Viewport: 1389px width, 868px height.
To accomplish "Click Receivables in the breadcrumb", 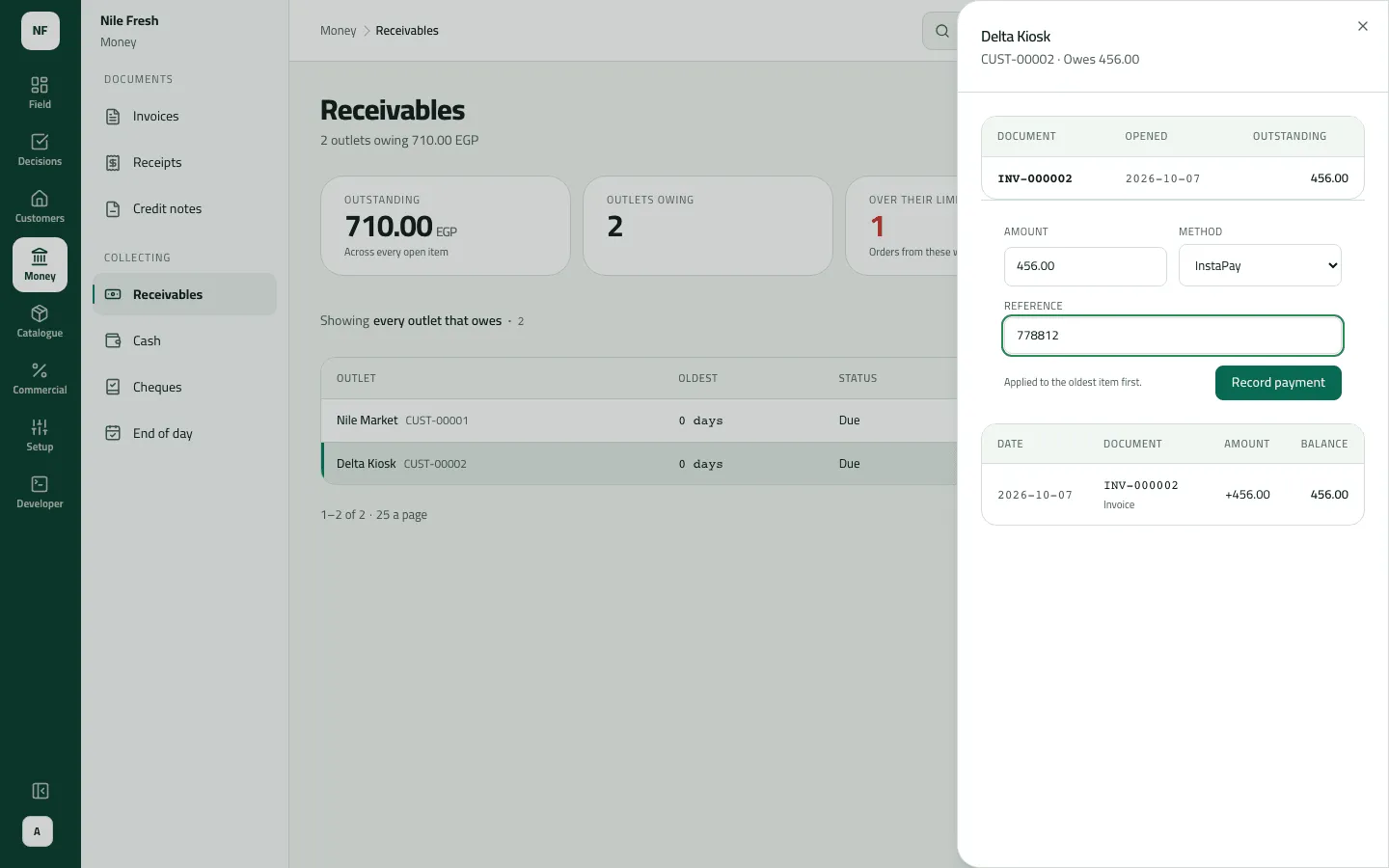I will tap(407, 31).
